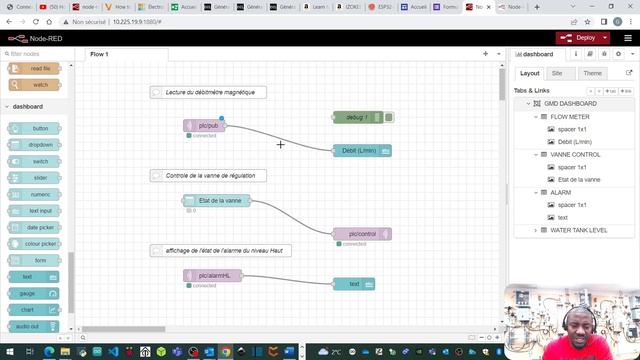Open the sidebar debug messages icon

[604, 54]
